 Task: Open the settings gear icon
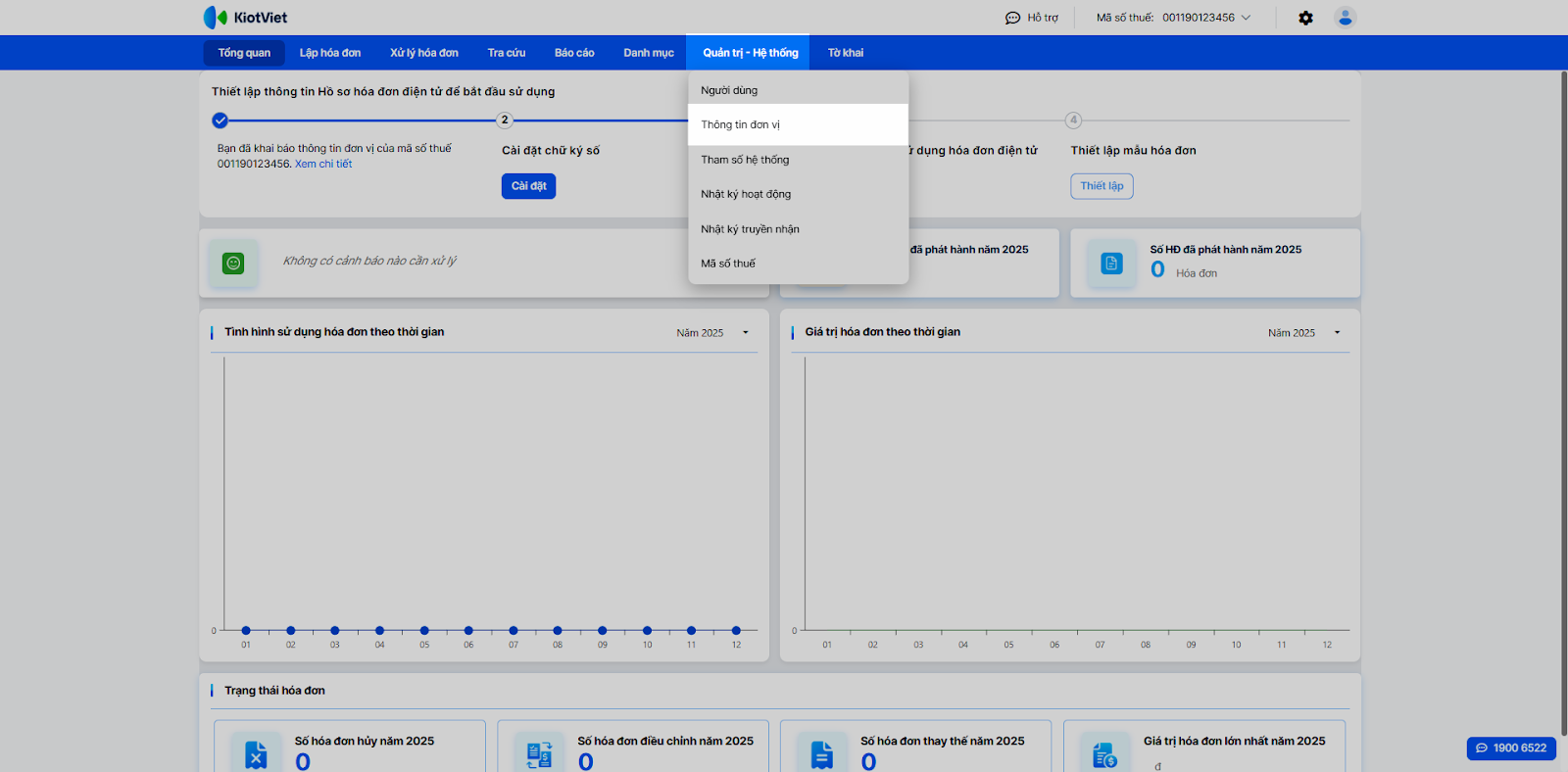click(x=1305, y=18)
